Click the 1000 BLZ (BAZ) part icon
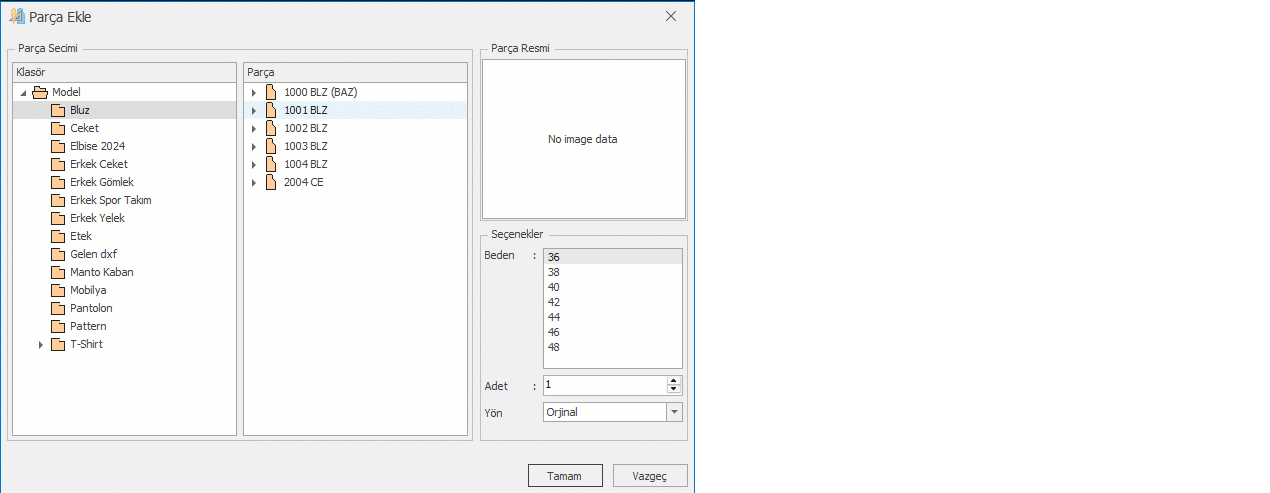Viewport: 1270px width, 493px height. (270, 92)
